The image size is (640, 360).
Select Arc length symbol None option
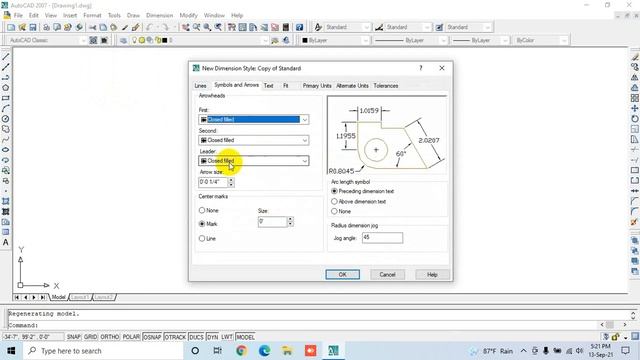click(334, 211)
